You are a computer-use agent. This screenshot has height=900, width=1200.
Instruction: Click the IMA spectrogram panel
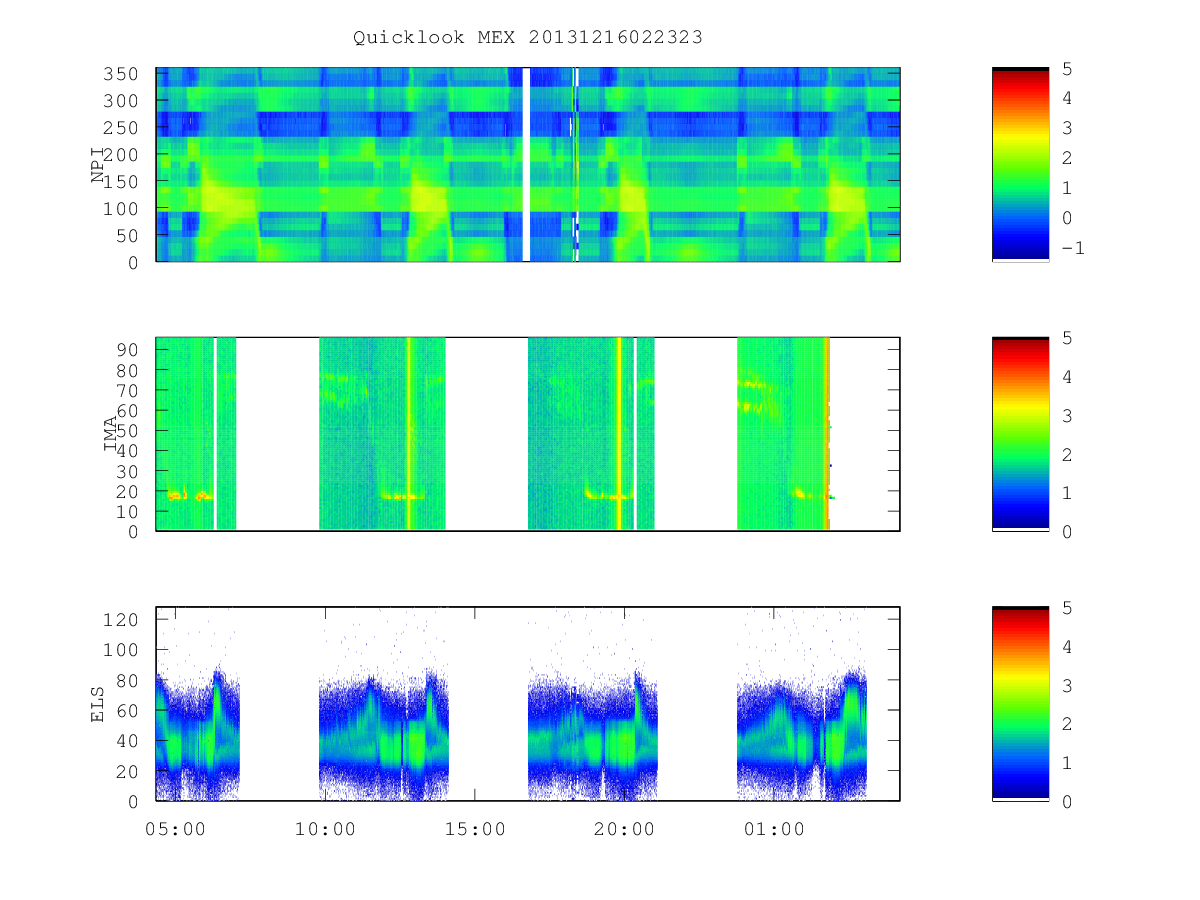click(x=528, y=434)
